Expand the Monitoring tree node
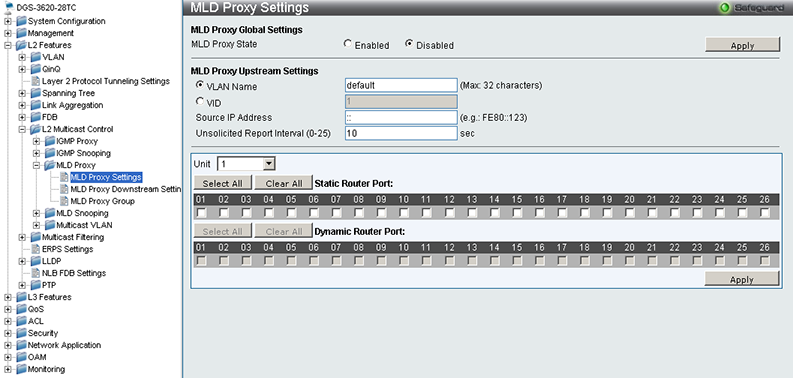The image size is (793, 378). click(7, 369)
